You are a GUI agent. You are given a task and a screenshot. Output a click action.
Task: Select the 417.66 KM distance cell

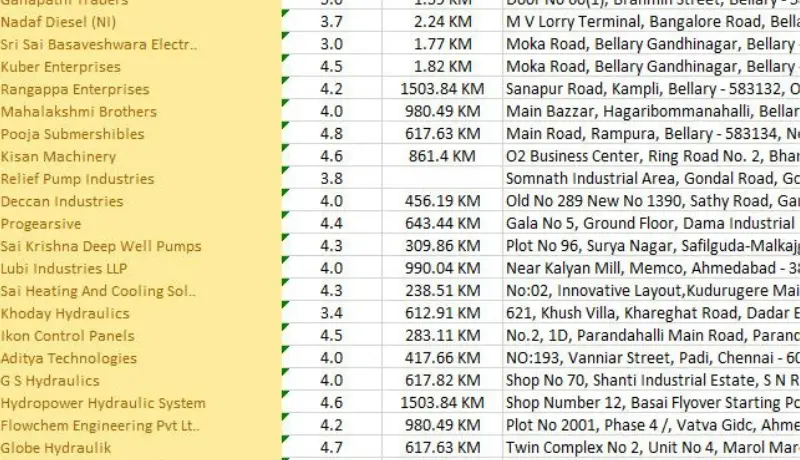pyautogui.click(x=442, y=359)
